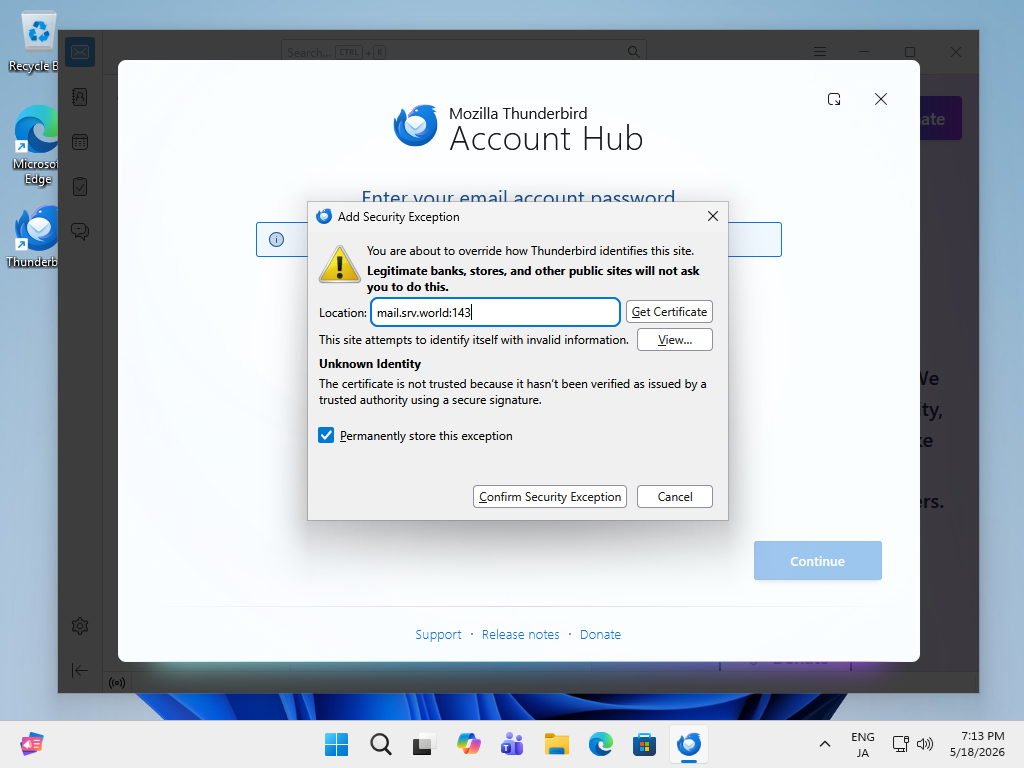
Task: Click the info icon in the notification bar
Action: (276, 240)
